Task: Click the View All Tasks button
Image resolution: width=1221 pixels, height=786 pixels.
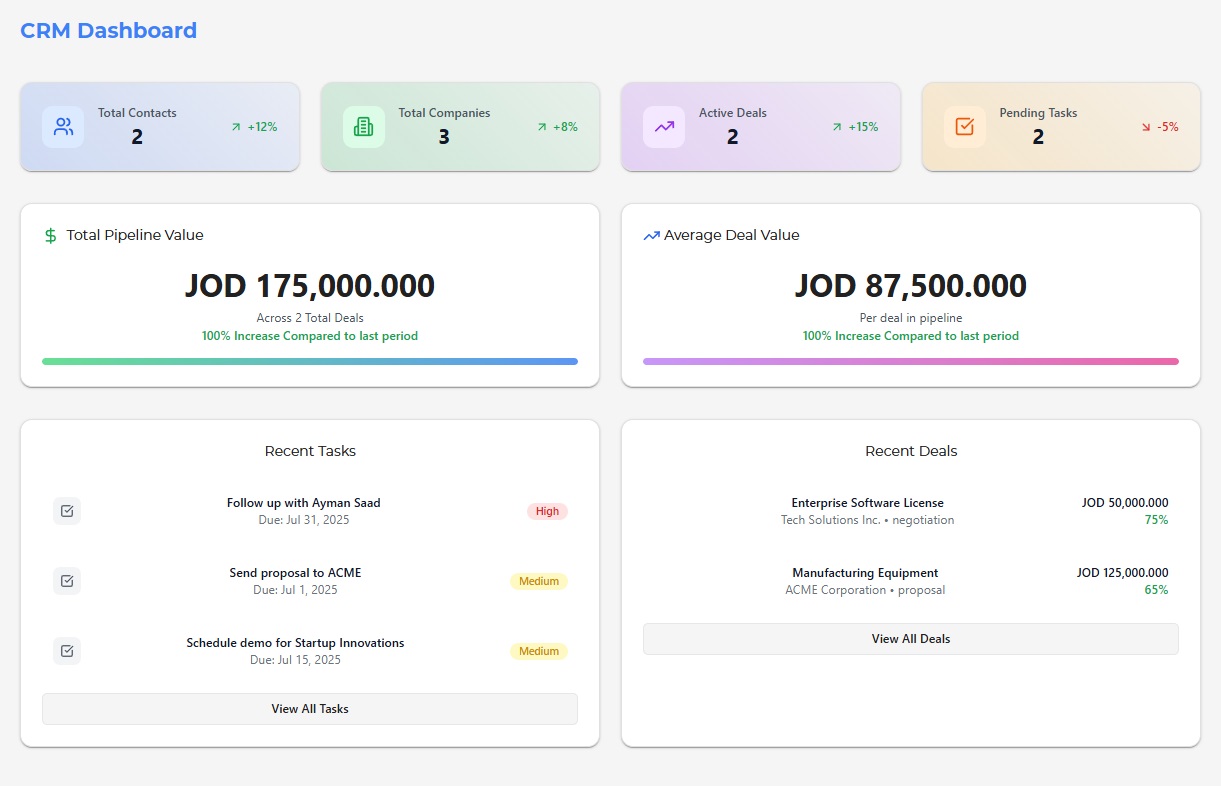Action: pos(309,708)
